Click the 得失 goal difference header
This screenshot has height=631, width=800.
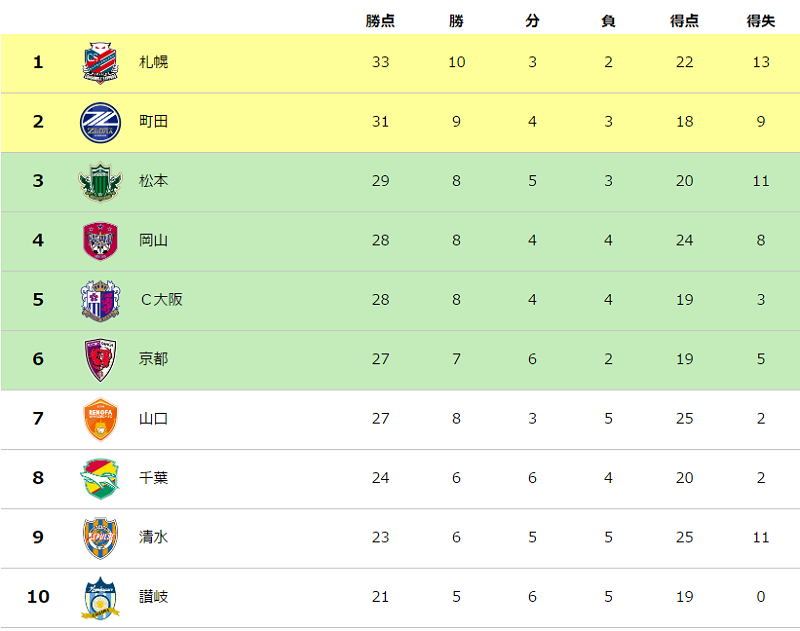[761, 21]
